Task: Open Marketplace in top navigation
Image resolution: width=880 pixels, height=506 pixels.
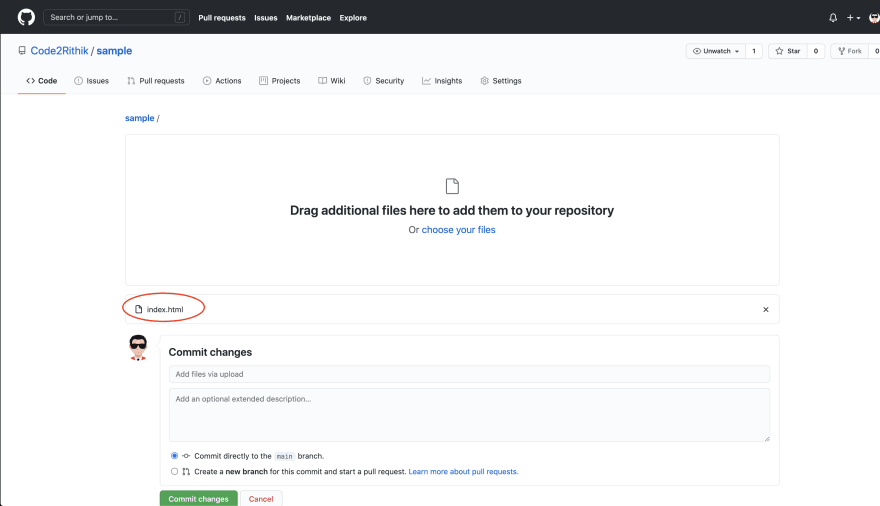Action: 308,18
